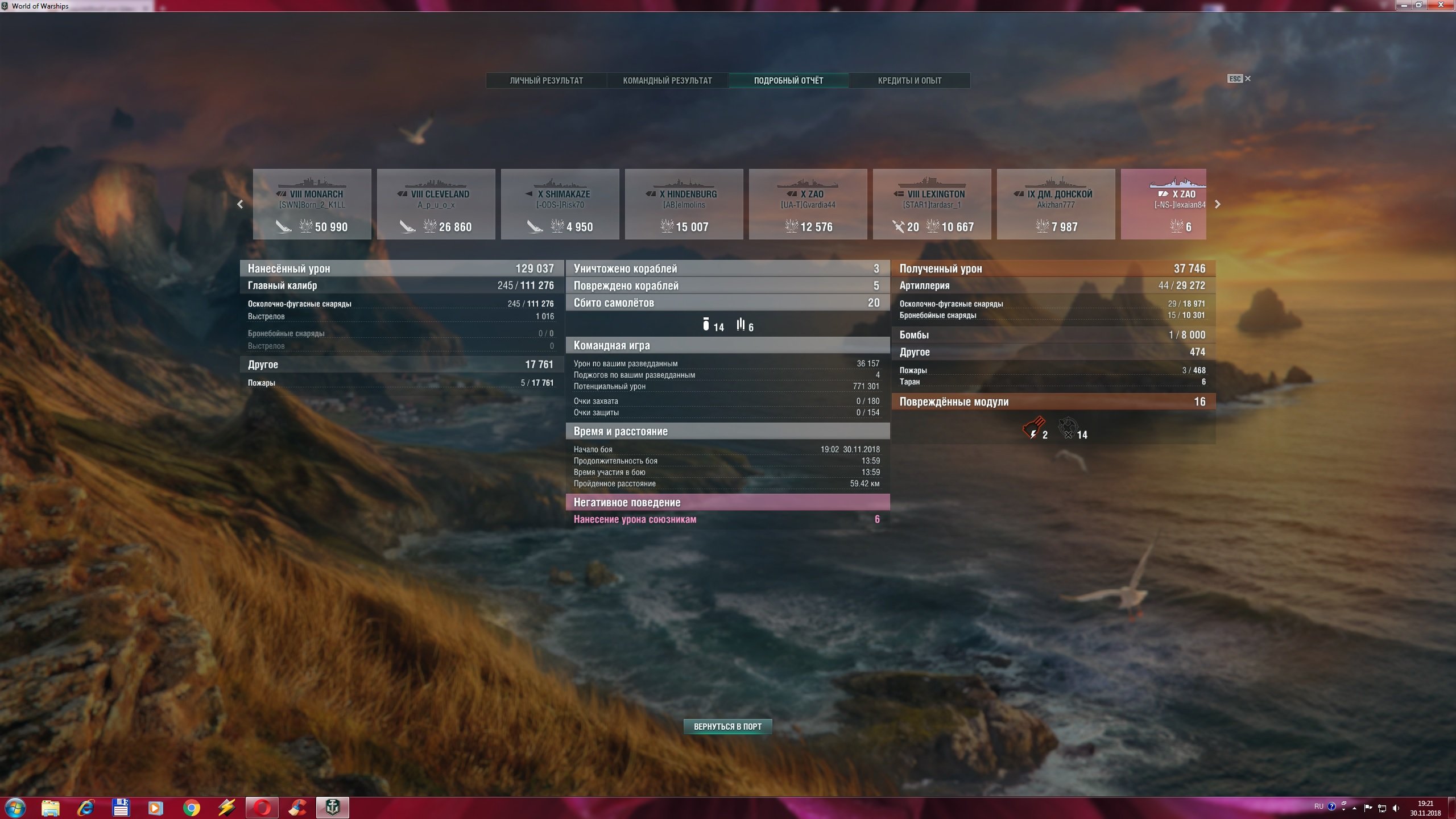Close the report with the ESC button

pos(1239,78)
